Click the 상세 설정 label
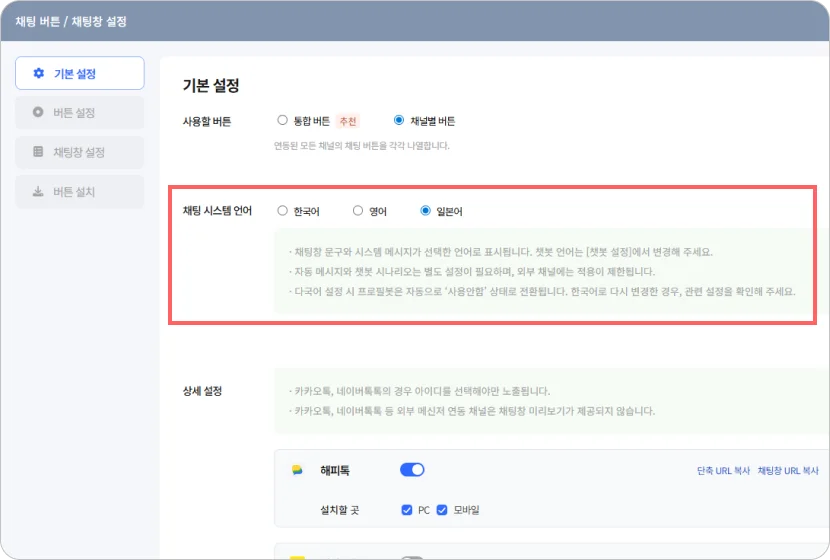830x560 pixels. [202, 391]
